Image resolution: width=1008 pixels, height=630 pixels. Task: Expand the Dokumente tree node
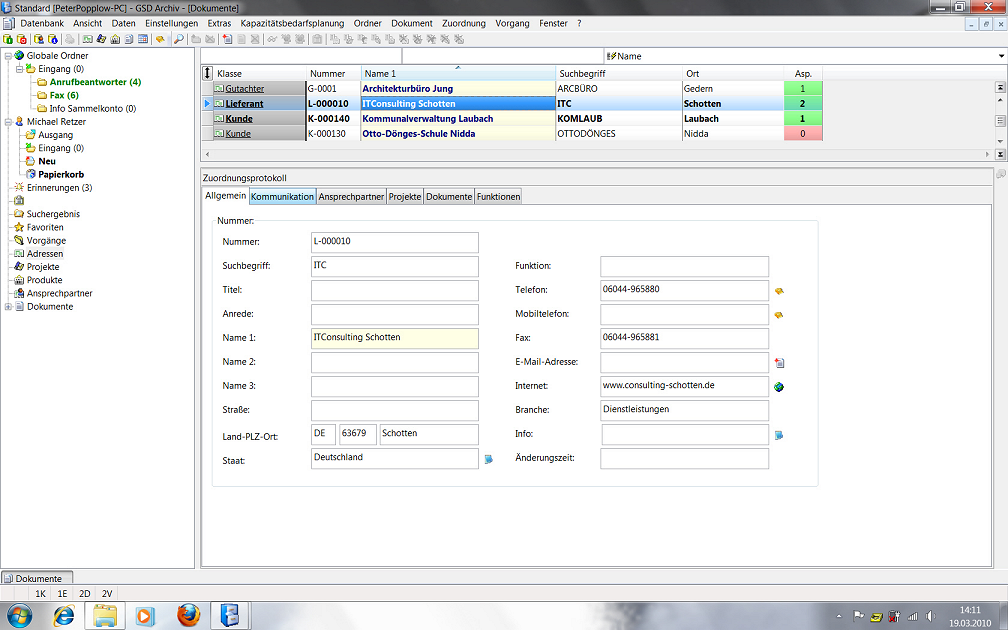(8, 307)
